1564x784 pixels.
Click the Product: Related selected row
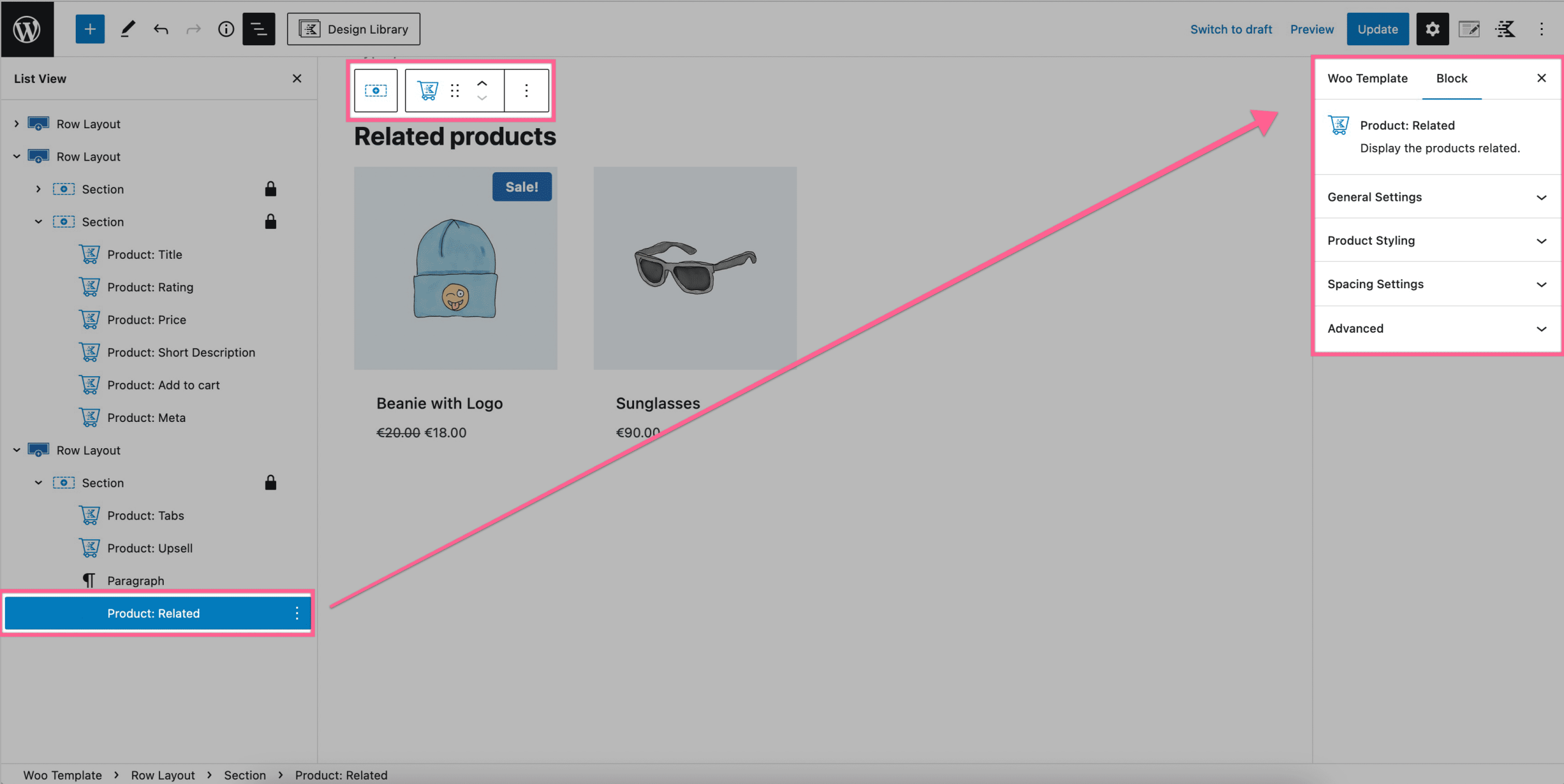[x=158, y=613]
